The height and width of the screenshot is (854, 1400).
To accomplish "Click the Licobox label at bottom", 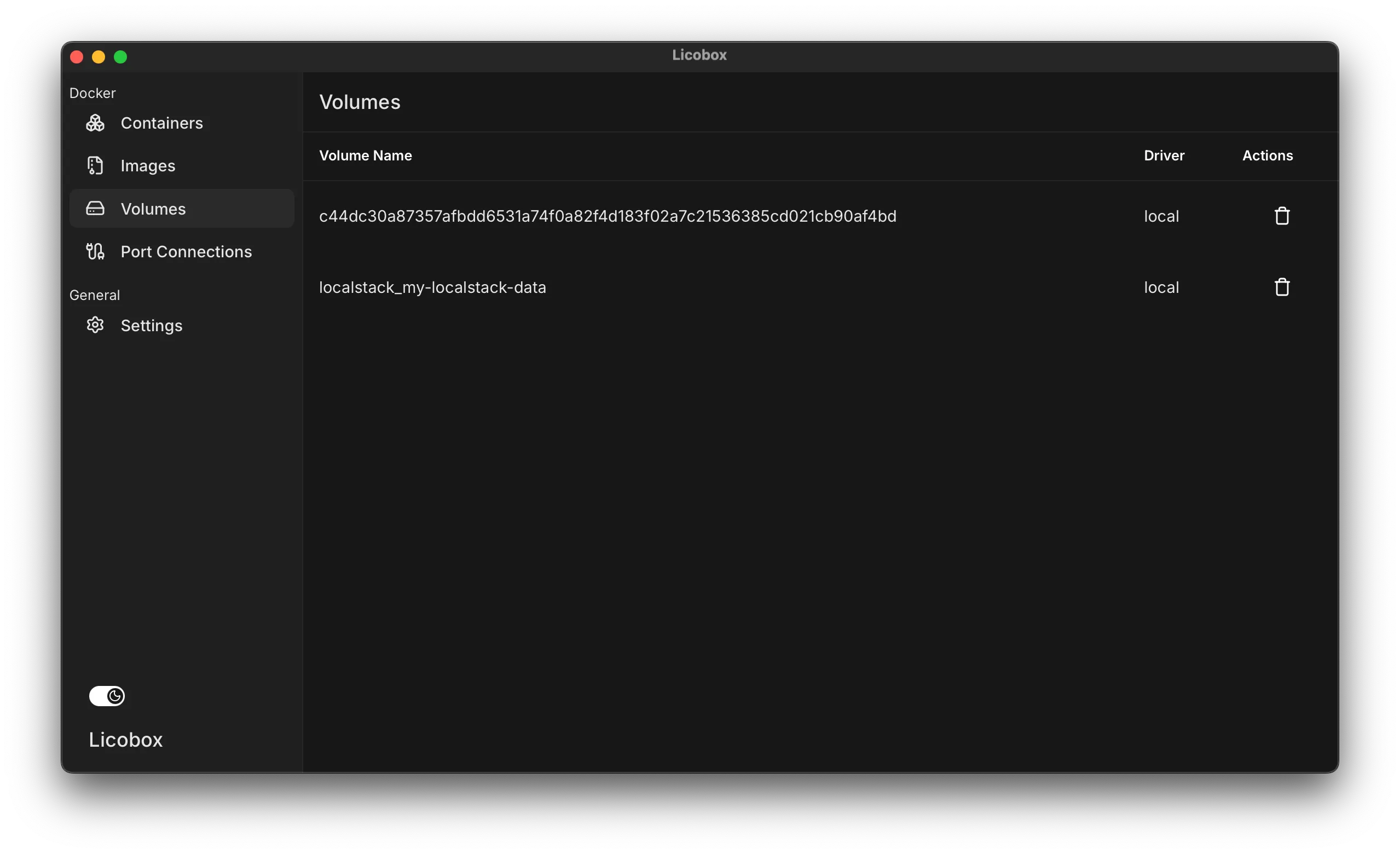I will pos(125,739).
